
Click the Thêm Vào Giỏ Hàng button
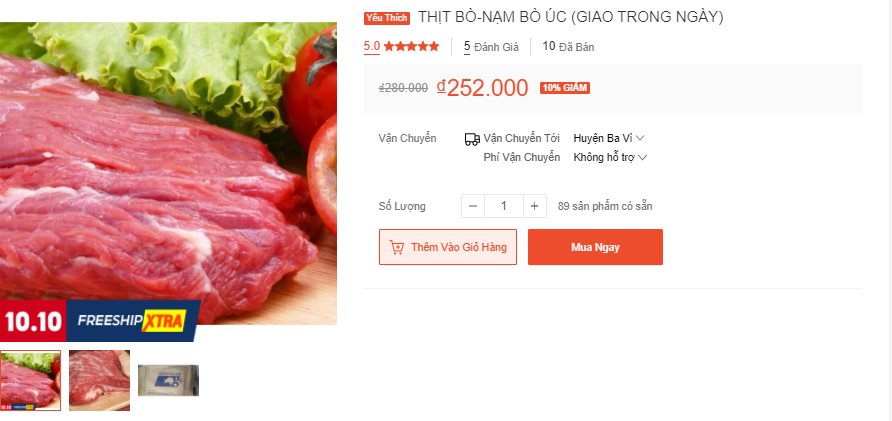coord(448,247)
